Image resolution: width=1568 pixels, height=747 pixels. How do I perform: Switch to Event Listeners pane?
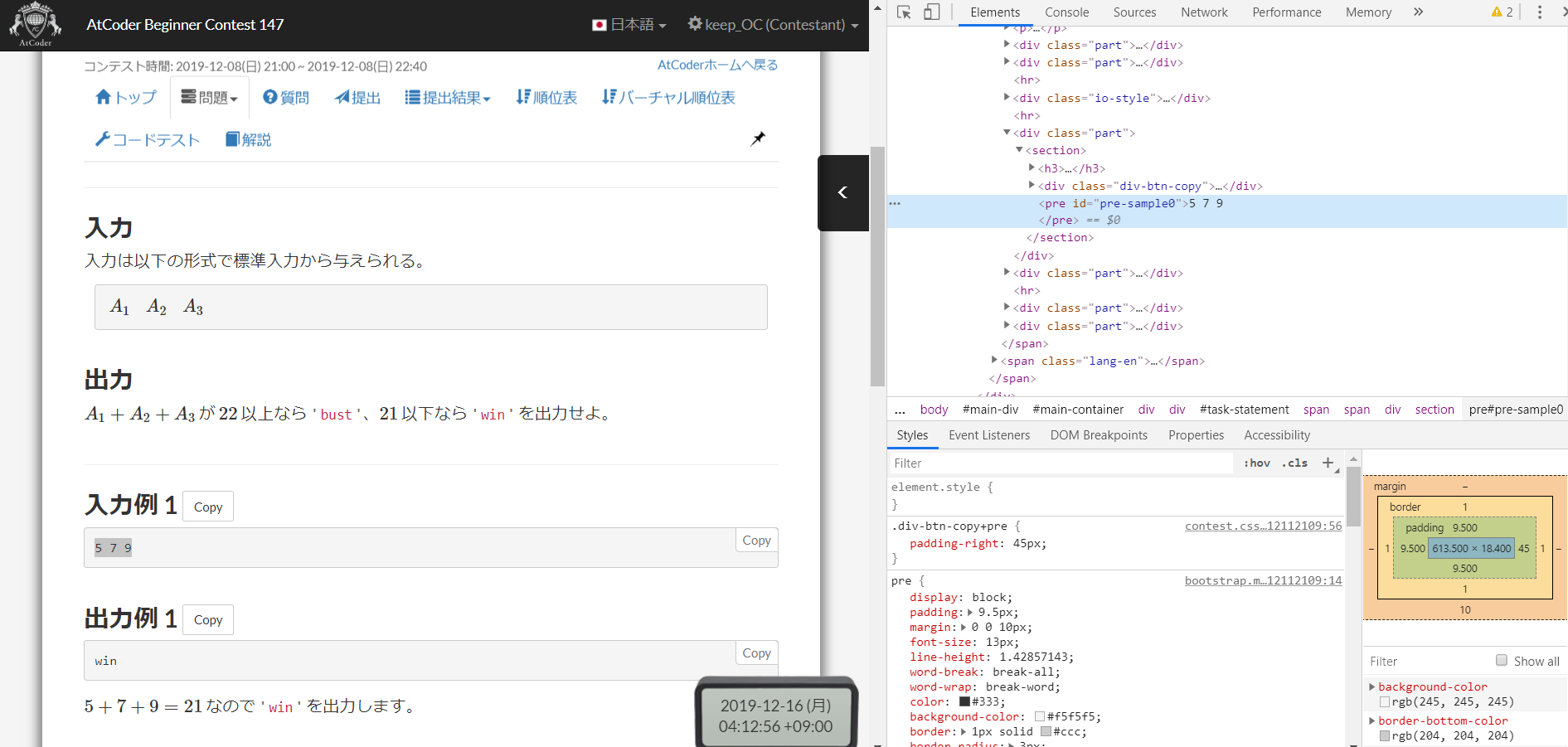pos(989,435)
